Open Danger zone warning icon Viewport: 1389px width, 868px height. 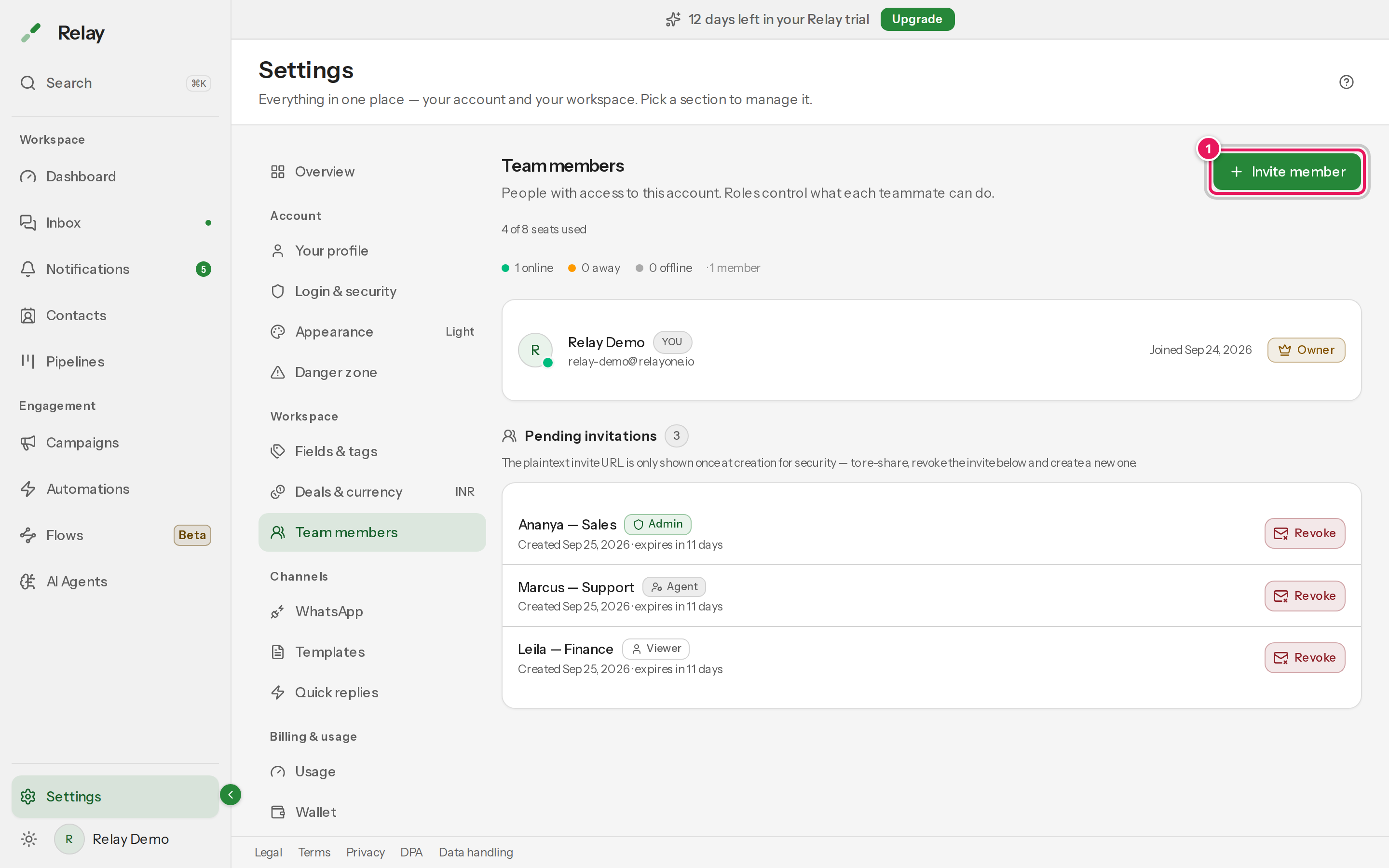click(278, 373)
